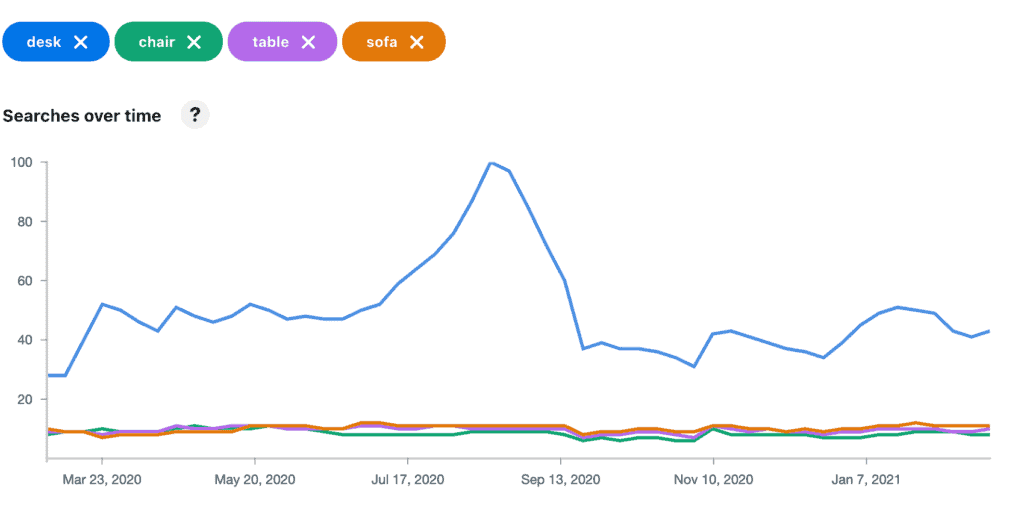Select the Jan 7, 2021 date tick
Screen dimensions: 1024x525
coord(866,479)
